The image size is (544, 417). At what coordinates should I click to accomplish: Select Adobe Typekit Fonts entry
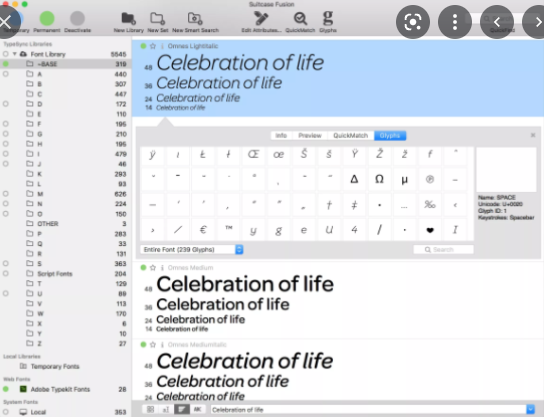65,389
